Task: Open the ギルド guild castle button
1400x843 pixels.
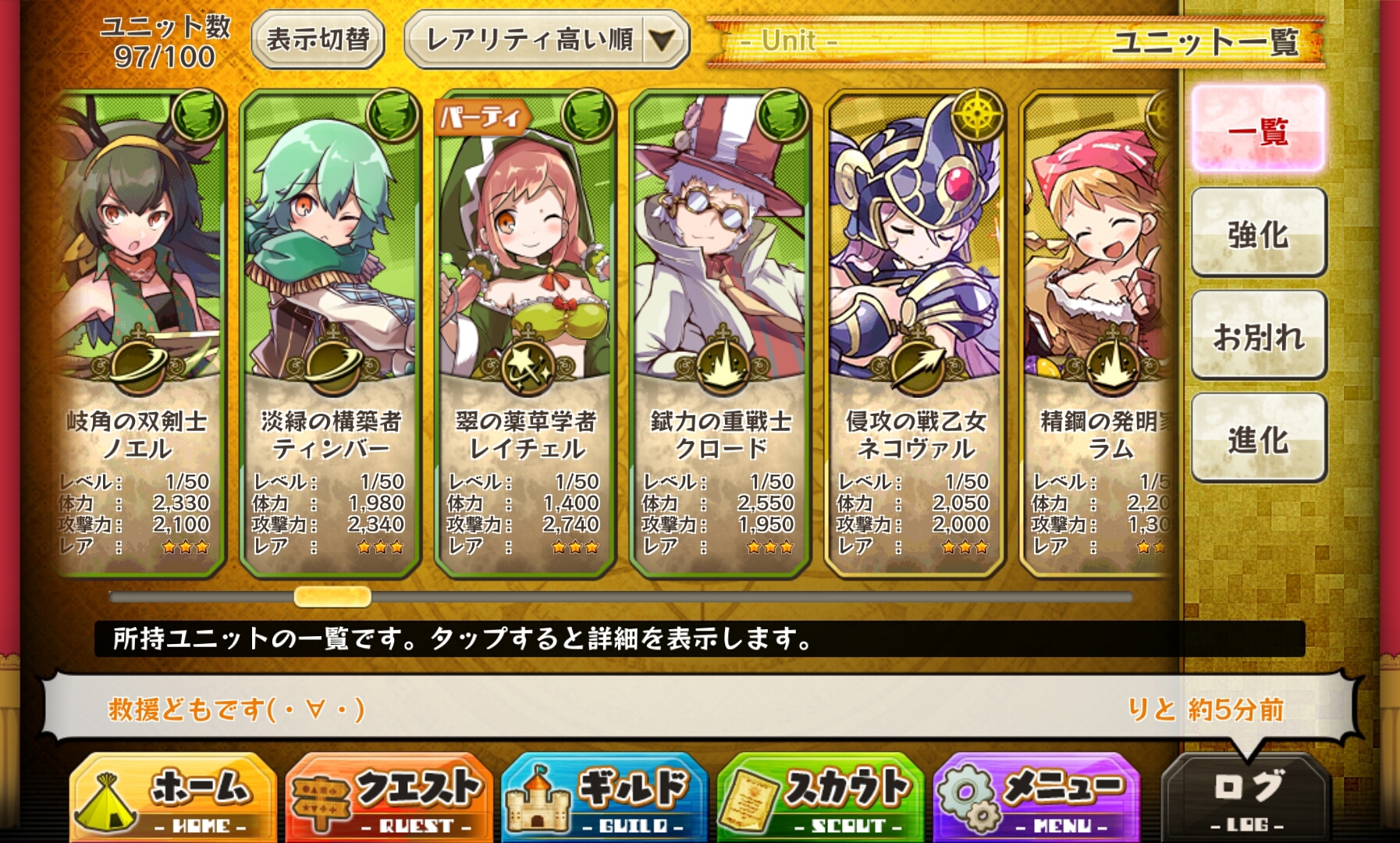Action: pos(605,798)
